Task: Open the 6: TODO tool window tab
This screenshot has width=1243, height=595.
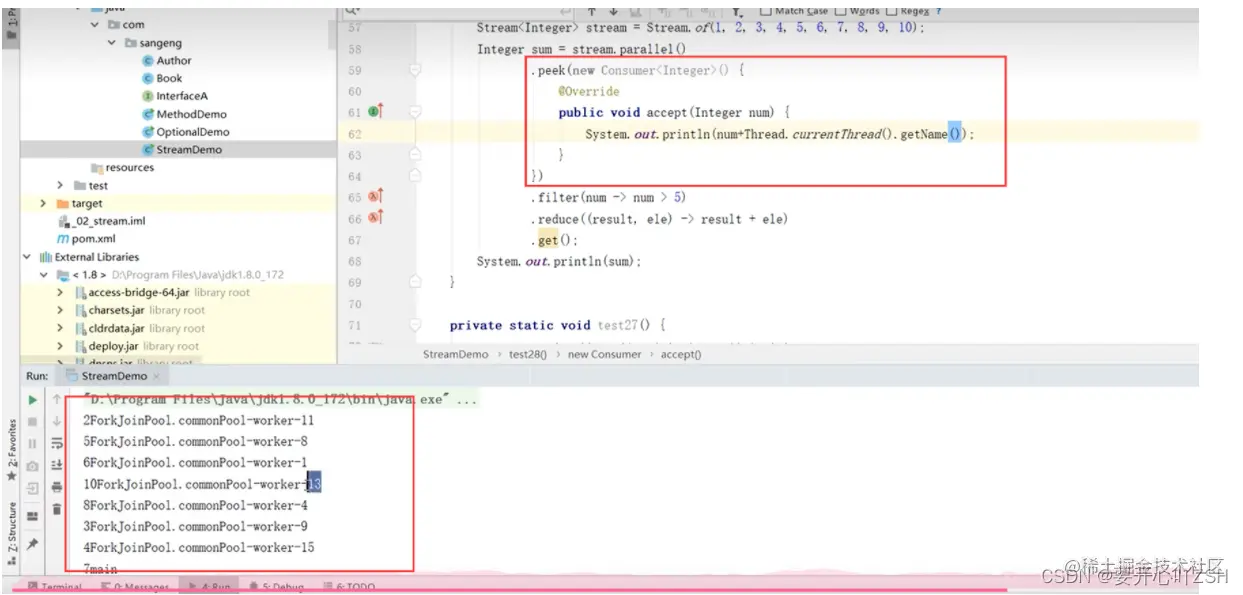Action: pos(348,588)
